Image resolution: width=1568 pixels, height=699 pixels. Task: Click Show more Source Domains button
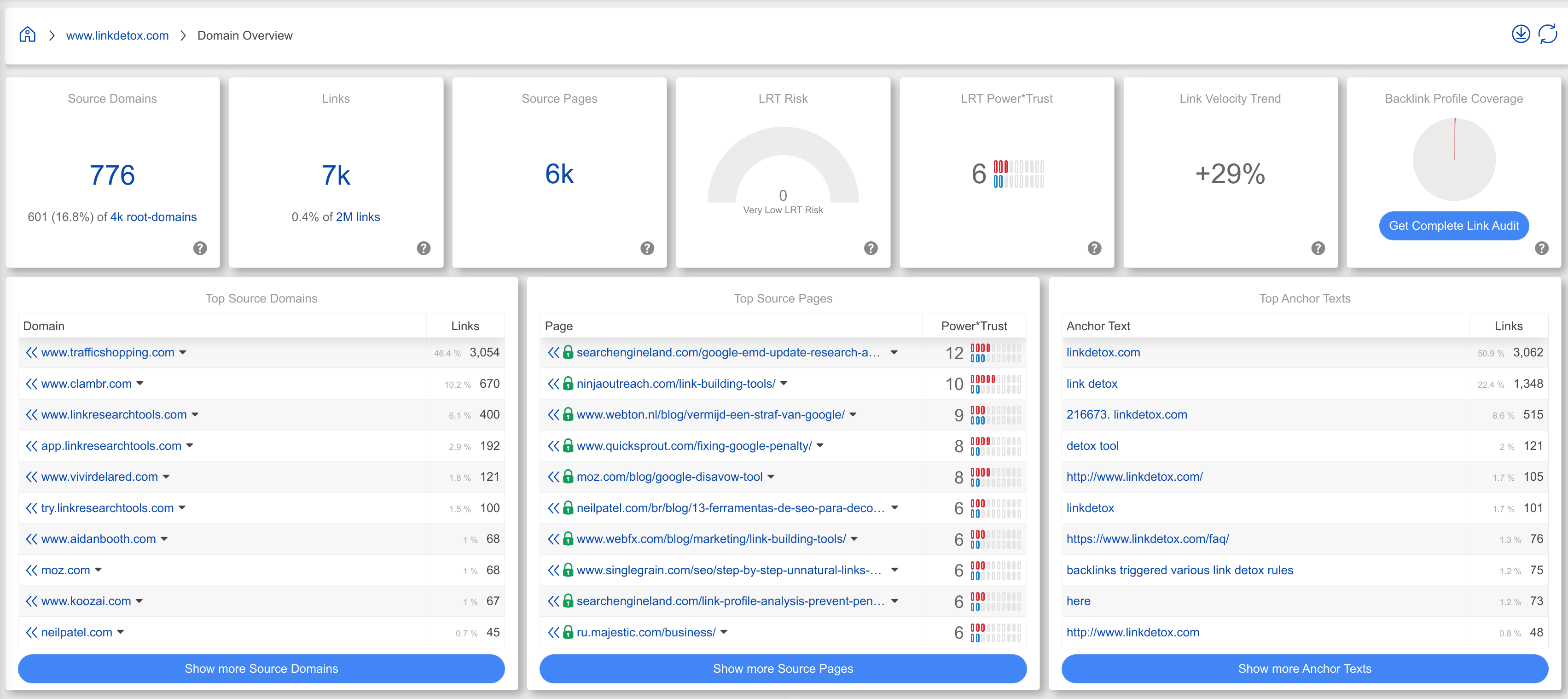(261, 669)
